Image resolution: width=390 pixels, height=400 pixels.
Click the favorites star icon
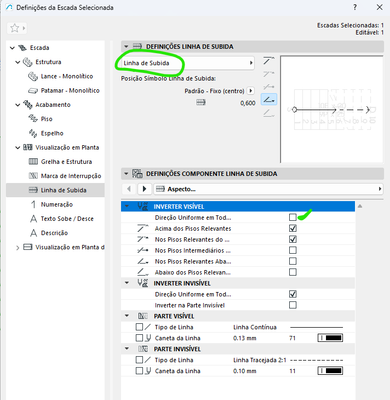pos(14,28)
